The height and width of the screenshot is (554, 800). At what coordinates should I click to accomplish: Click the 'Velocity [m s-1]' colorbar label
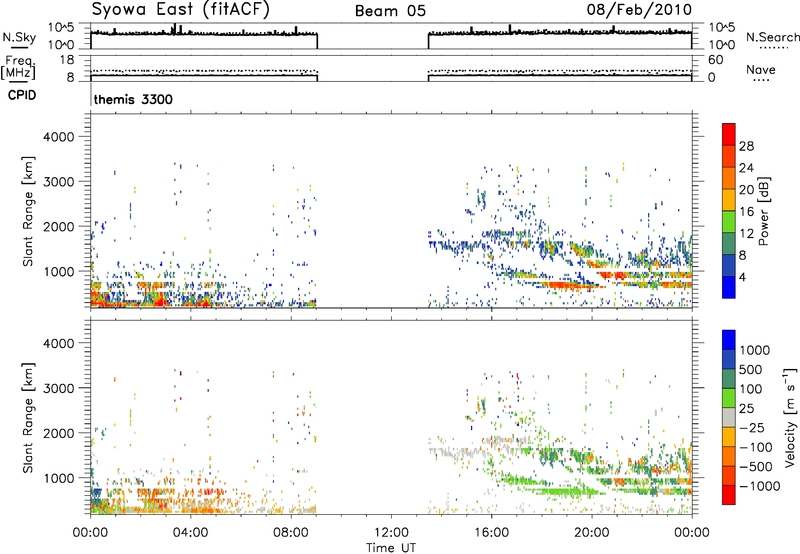790,417
